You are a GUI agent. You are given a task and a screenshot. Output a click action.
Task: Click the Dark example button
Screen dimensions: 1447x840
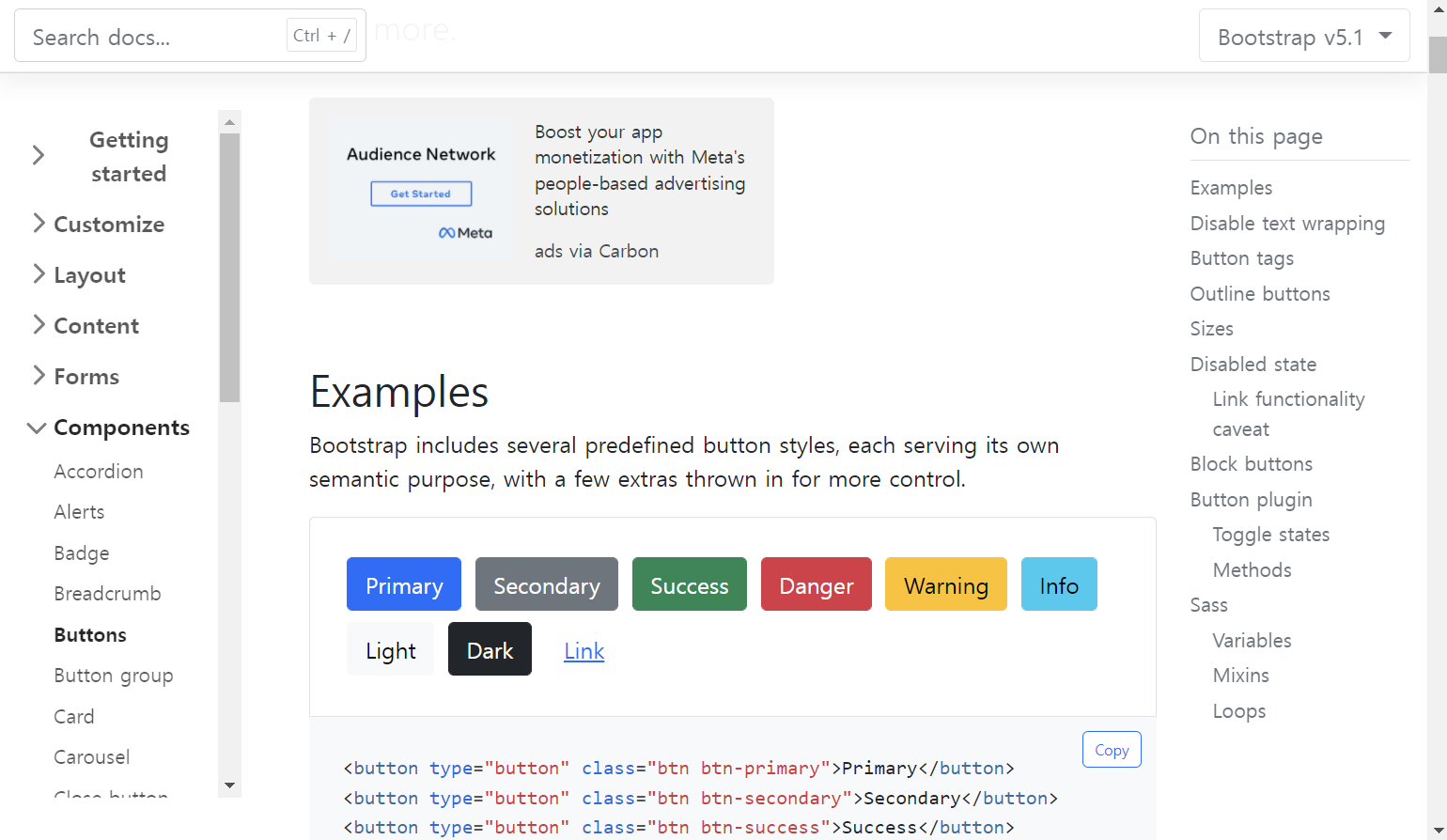[x=490, y=649]
